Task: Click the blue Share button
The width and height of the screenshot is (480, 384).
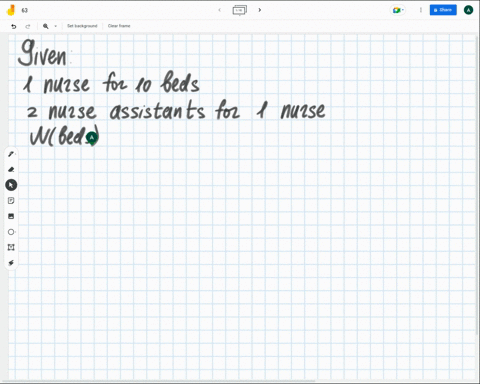Action: click(x=443, y=10)
